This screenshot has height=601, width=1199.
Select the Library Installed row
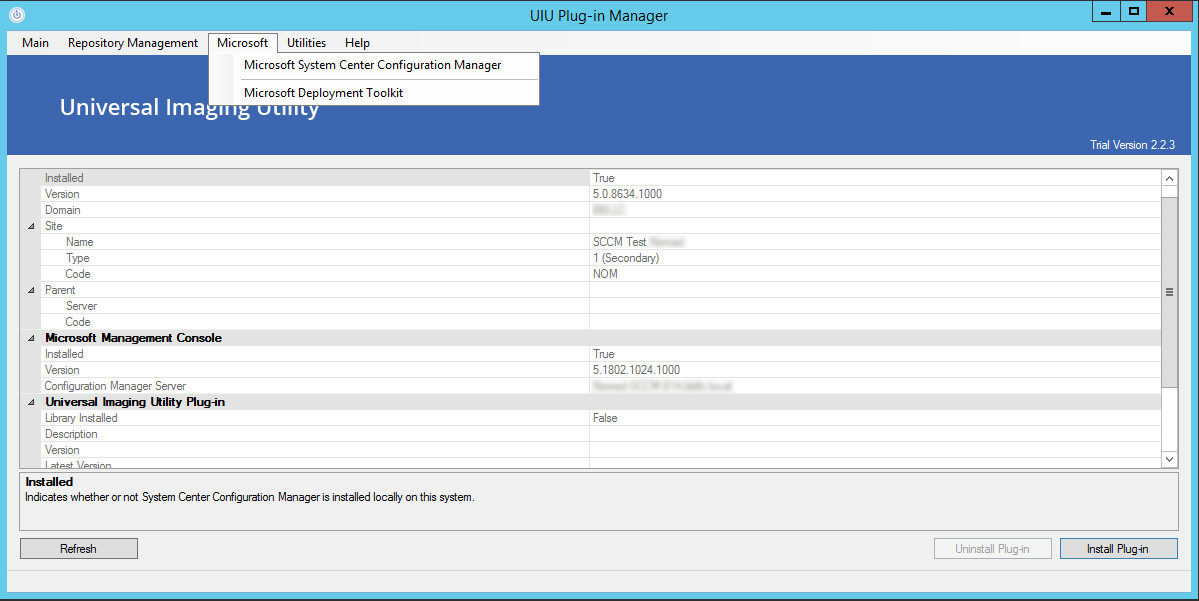coord(600,417)
